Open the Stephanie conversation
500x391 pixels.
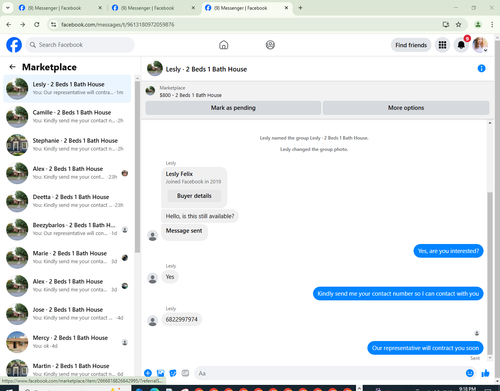67,145
